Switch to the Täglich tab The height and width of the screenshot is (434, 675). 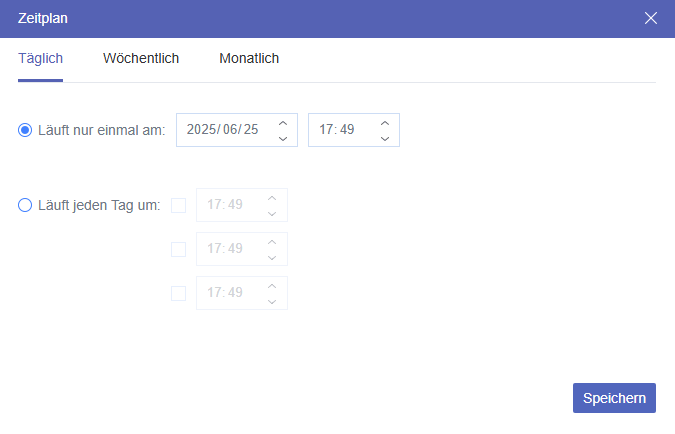coord(40,58)
